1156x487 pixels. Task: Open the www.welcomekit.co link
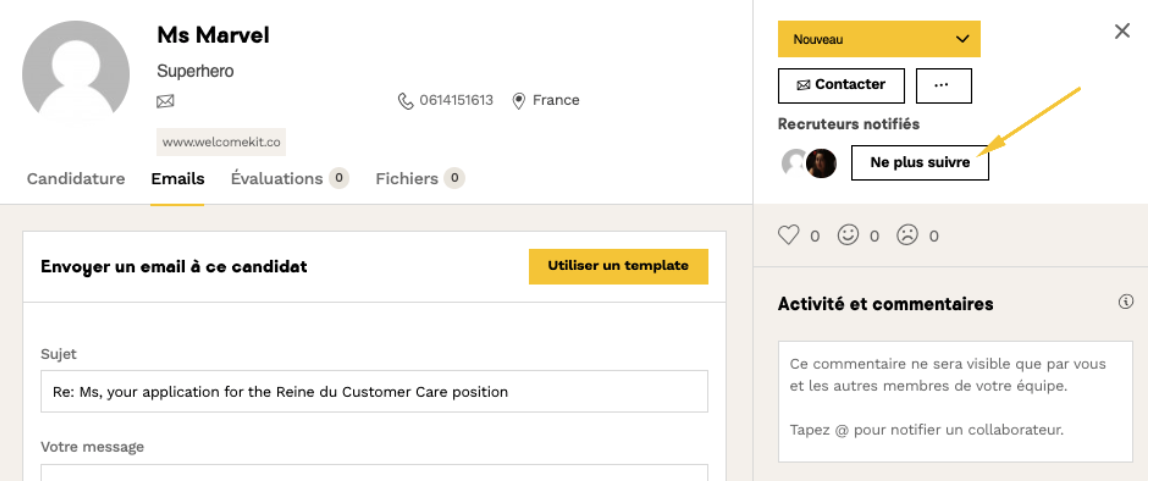point(221,142)
